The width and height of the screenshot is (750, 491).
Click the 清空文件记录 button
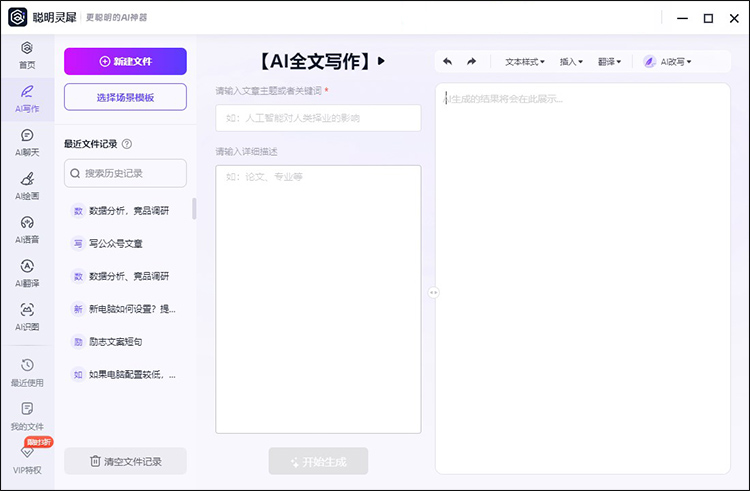pos(125,461)
